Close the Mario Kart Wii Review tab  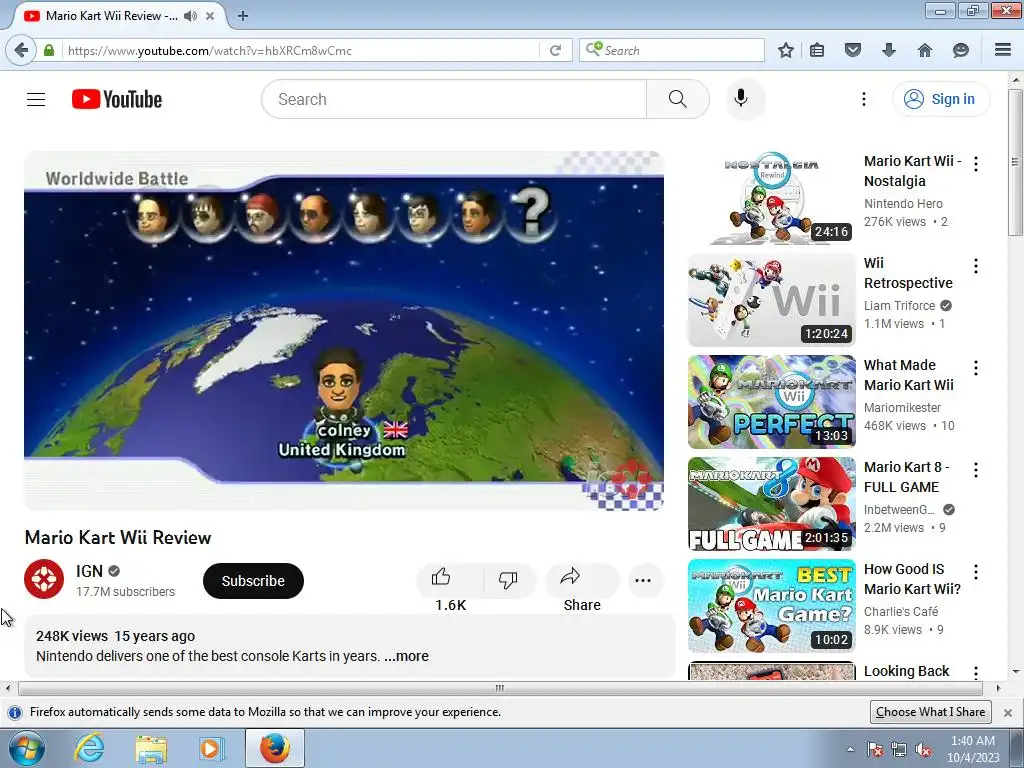[x=210, y=16]
